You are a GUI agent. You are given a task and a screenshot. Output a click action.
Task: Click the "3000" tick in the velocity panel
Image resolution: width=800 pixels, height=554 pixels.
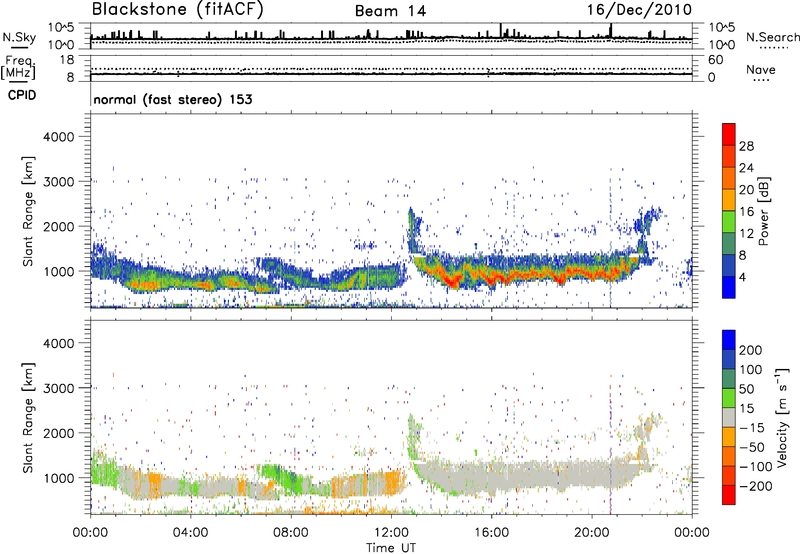[x=59, y=388]
